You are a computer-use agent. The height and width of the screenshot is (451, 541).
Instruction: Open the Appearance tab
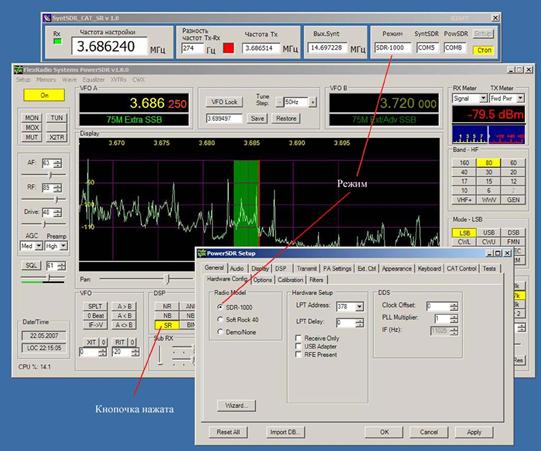396,268
